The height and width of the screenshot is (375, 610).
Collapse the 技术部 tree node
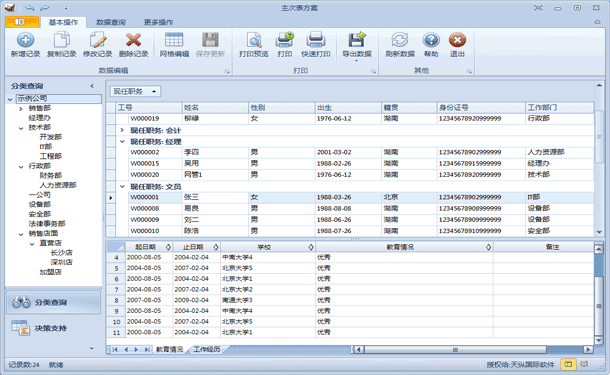coord(21,128)
